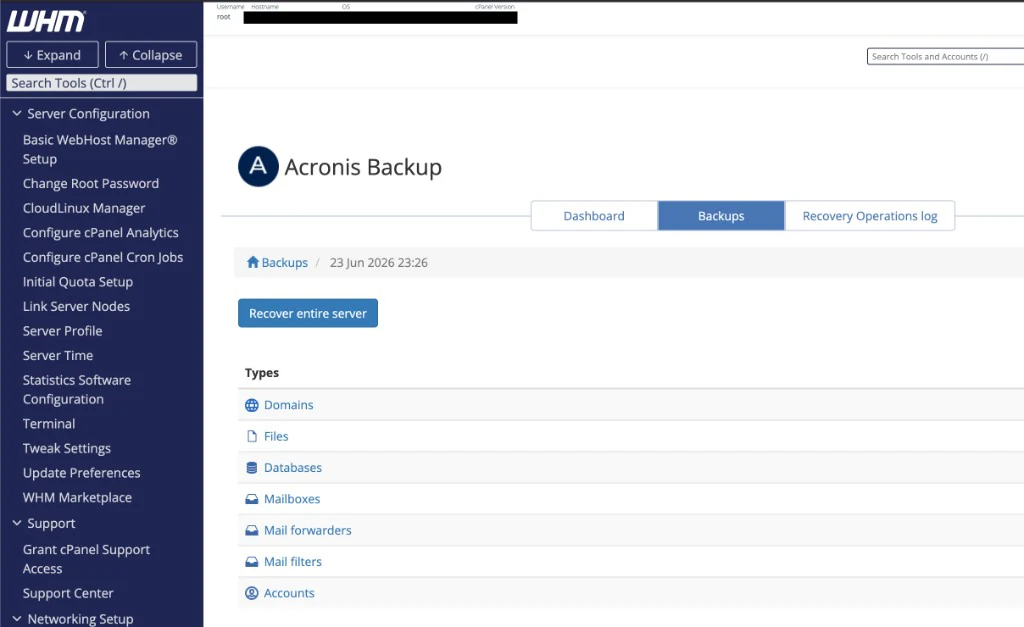Click the root username text
The width and height of the screenshot is (1024, 627).
click(x=223, y=17)
